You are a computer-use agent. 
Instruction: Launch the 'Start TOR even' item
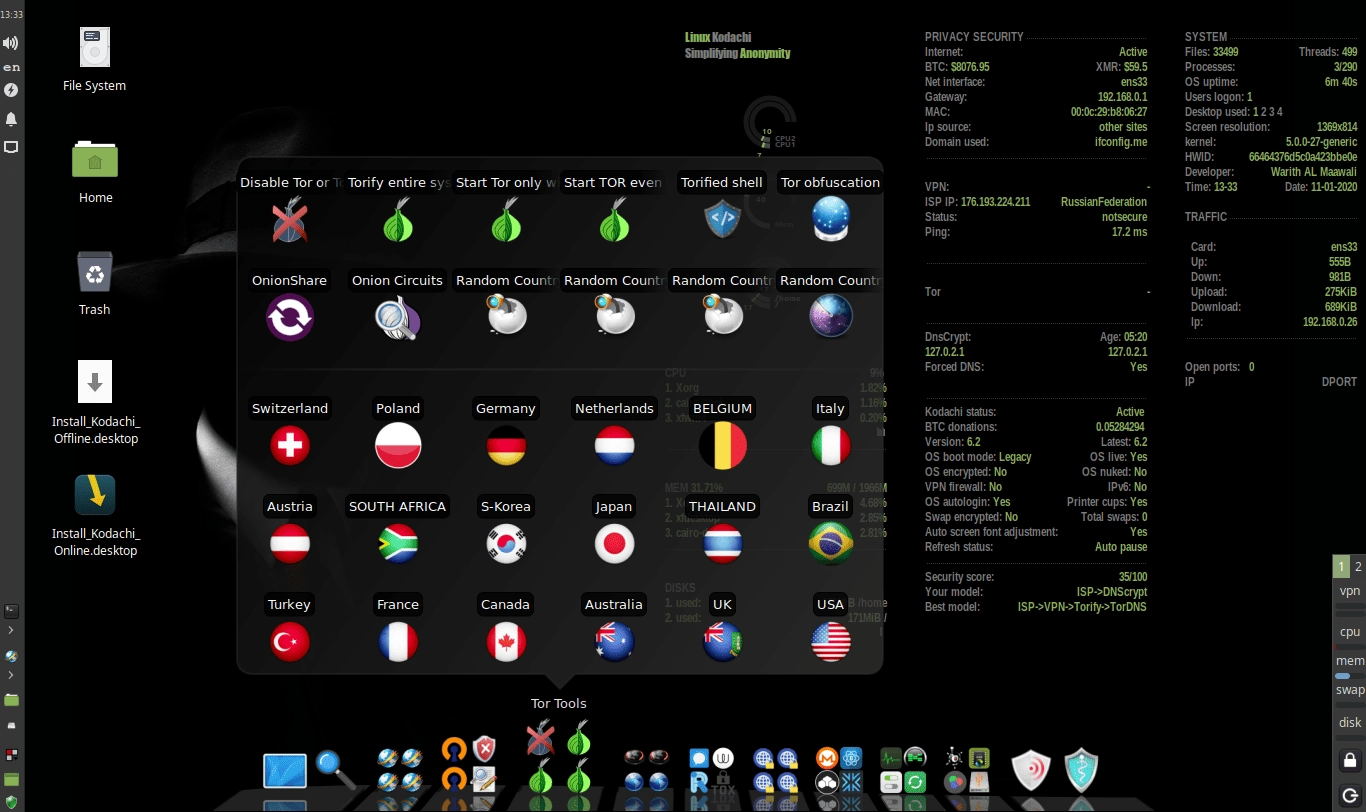614,219
